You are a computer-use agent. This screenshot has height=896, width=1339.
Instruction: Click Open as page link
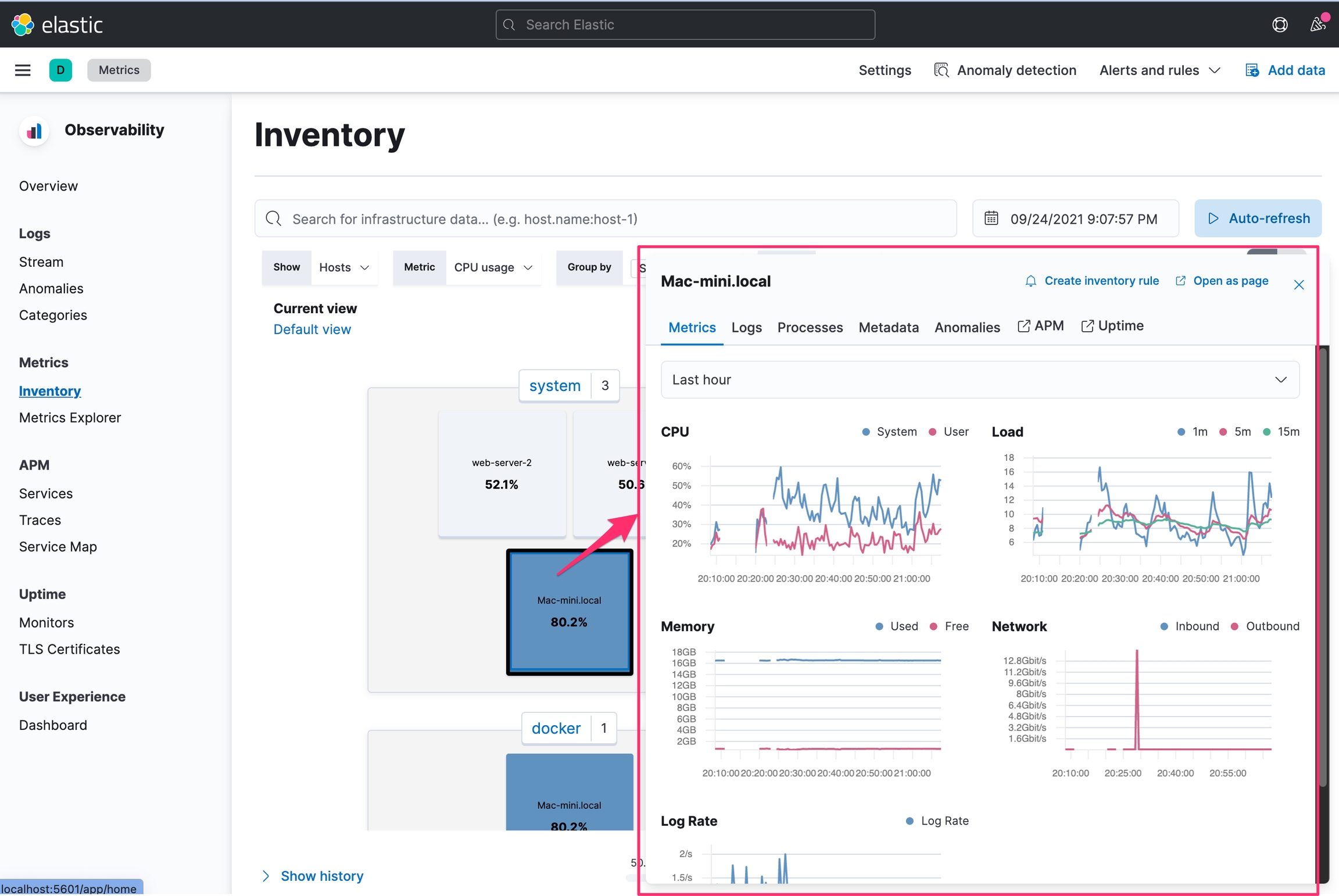[x=1230, y=281]
